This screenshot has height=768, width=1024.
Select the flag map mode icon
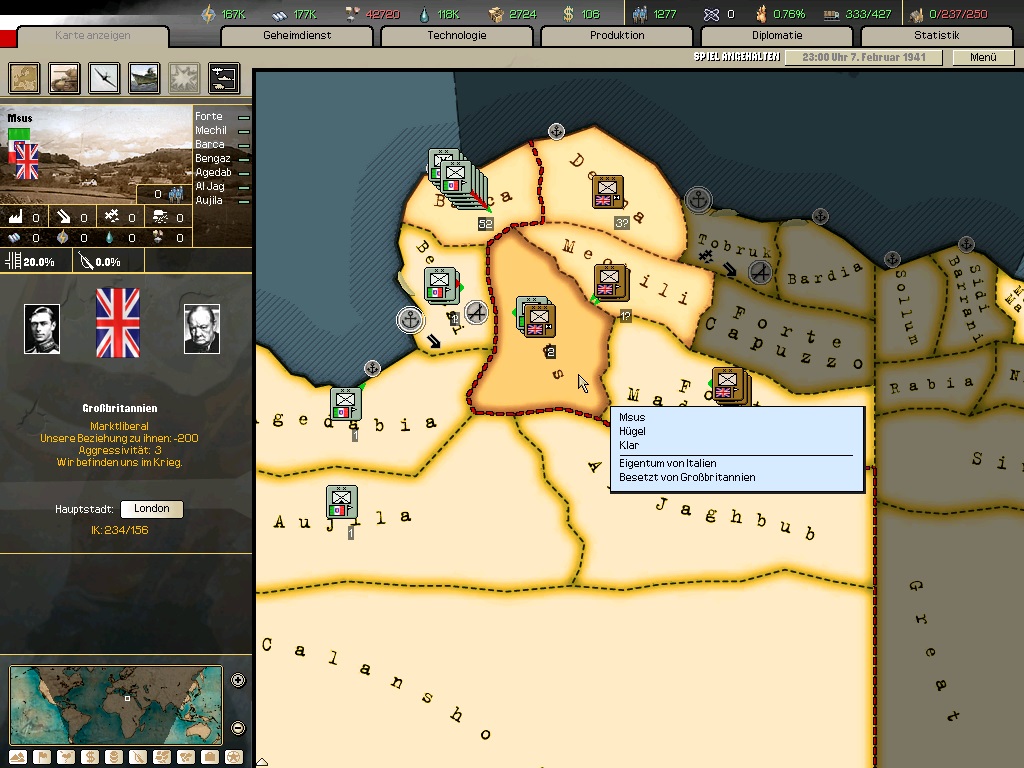42,757
